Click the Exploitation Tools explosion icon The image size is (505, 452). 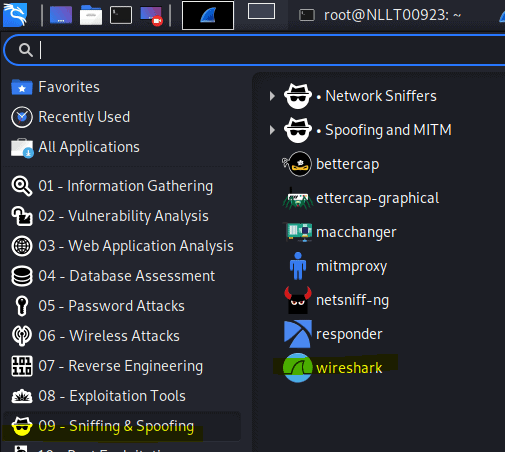pos(22,396)
